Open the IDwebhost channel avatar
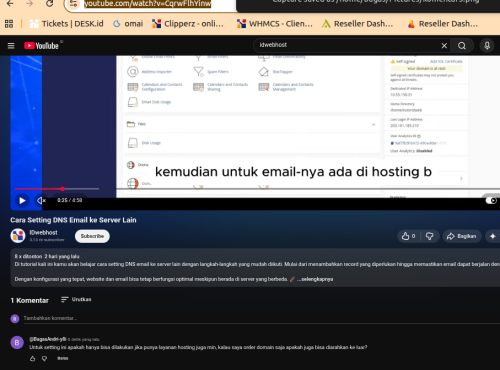The image size is (500, 370). pos(18,236)
